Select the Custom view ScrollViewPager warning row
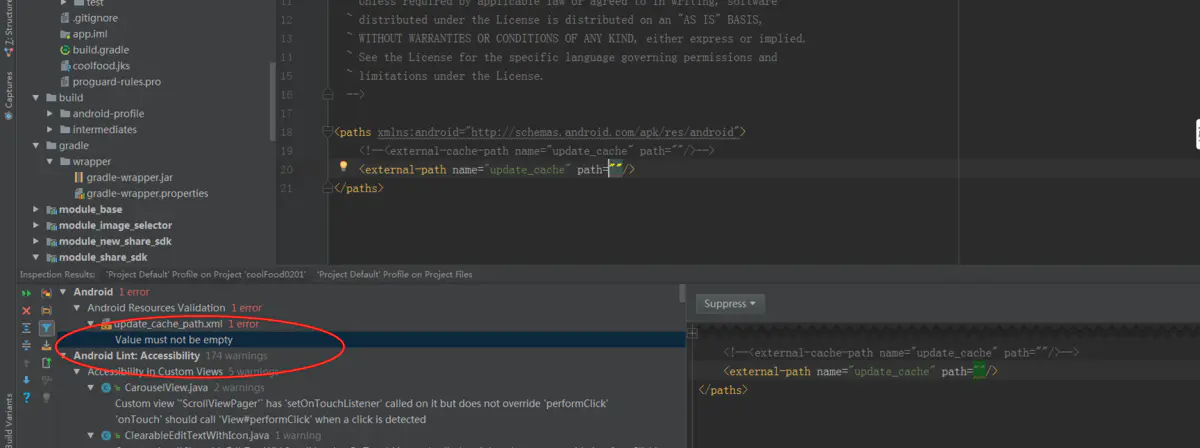Screen dimensions: 1200x448 coord(362,404)
